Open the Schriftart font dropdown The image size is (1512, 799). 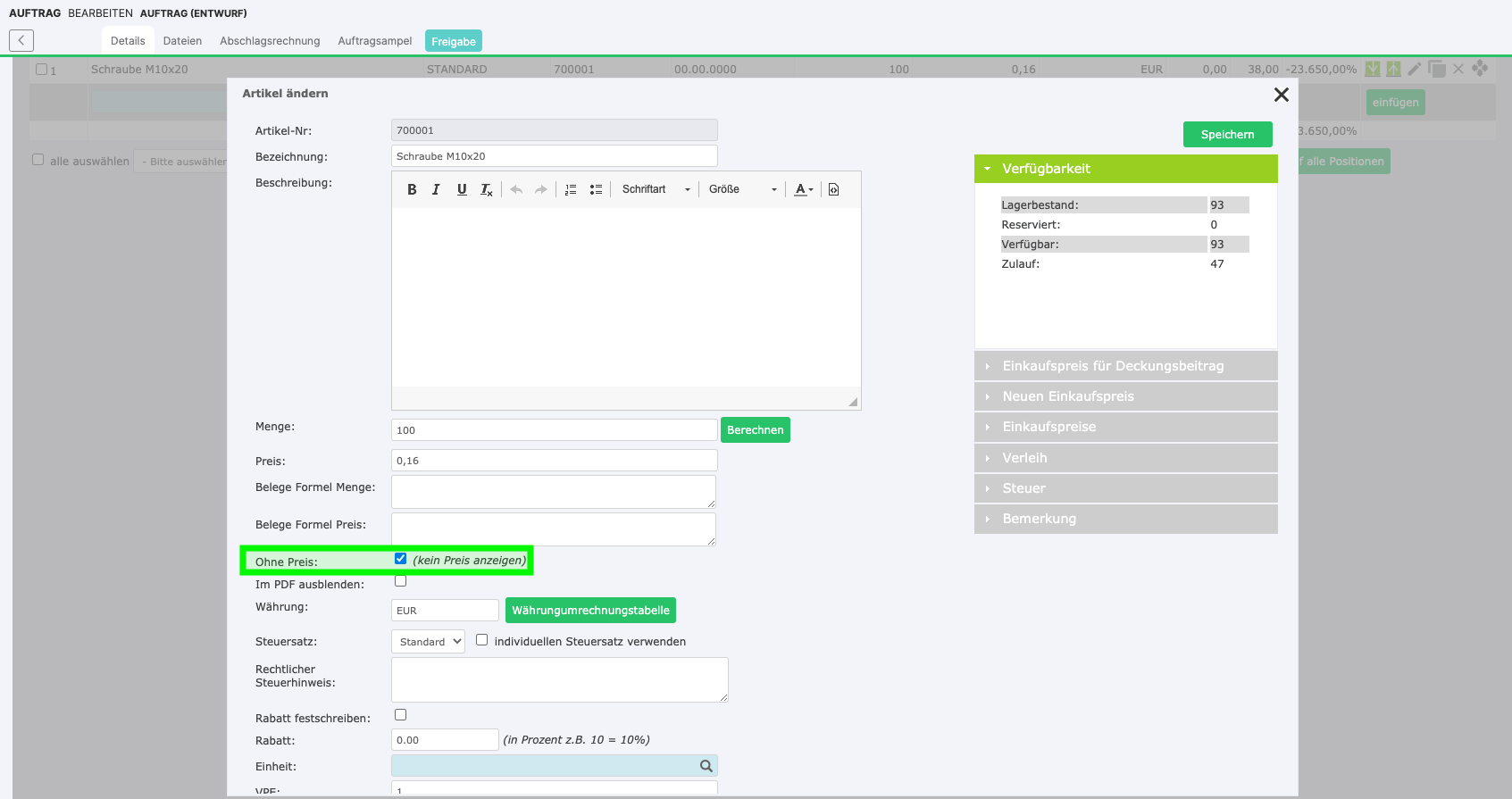coord(656,189)
